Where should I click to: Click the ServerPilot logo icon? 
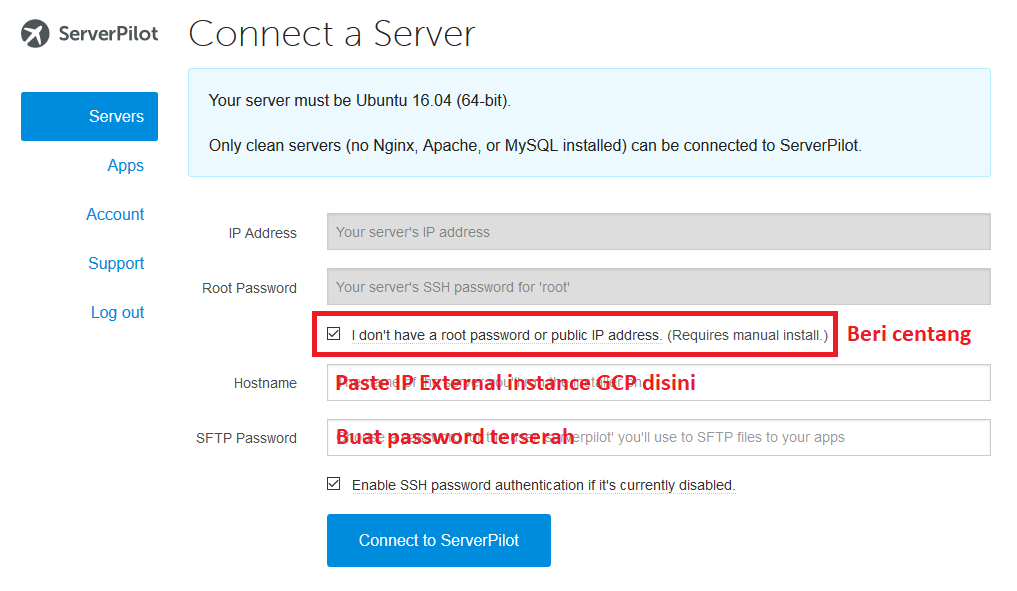coord(37,32)
